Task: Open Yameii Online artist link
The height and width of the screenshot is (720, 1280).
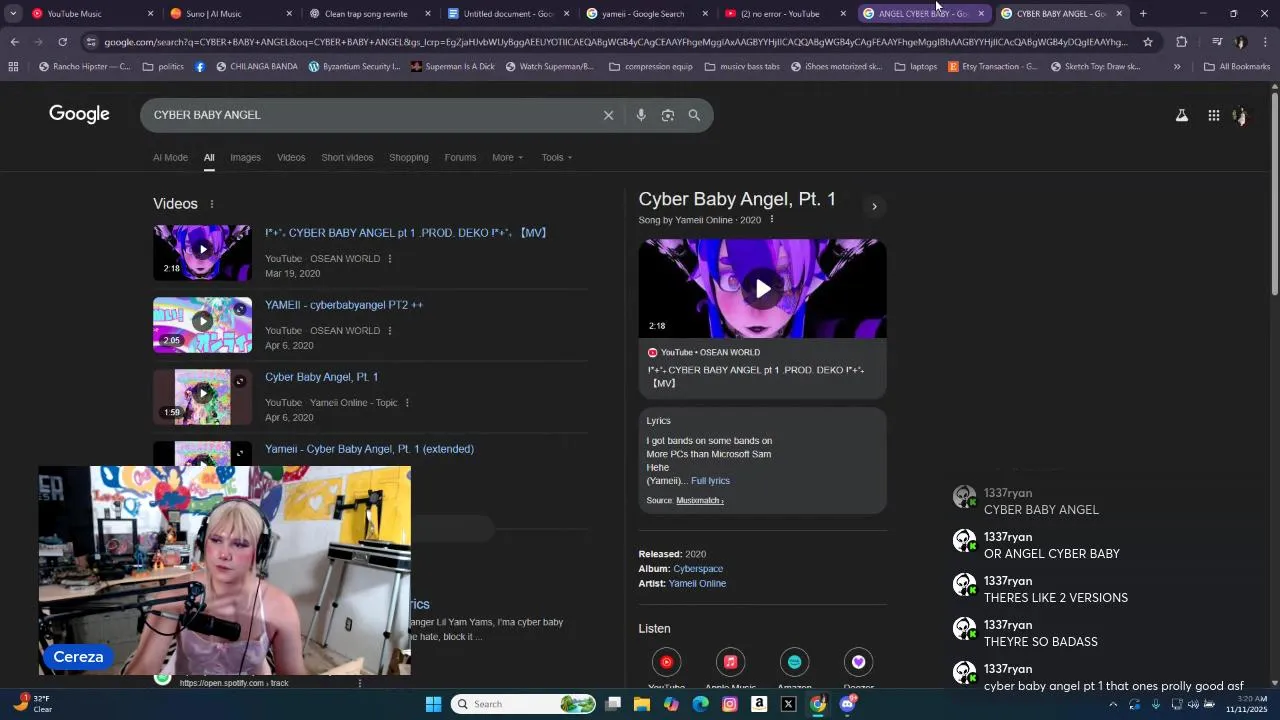Action: coord(697,584)
